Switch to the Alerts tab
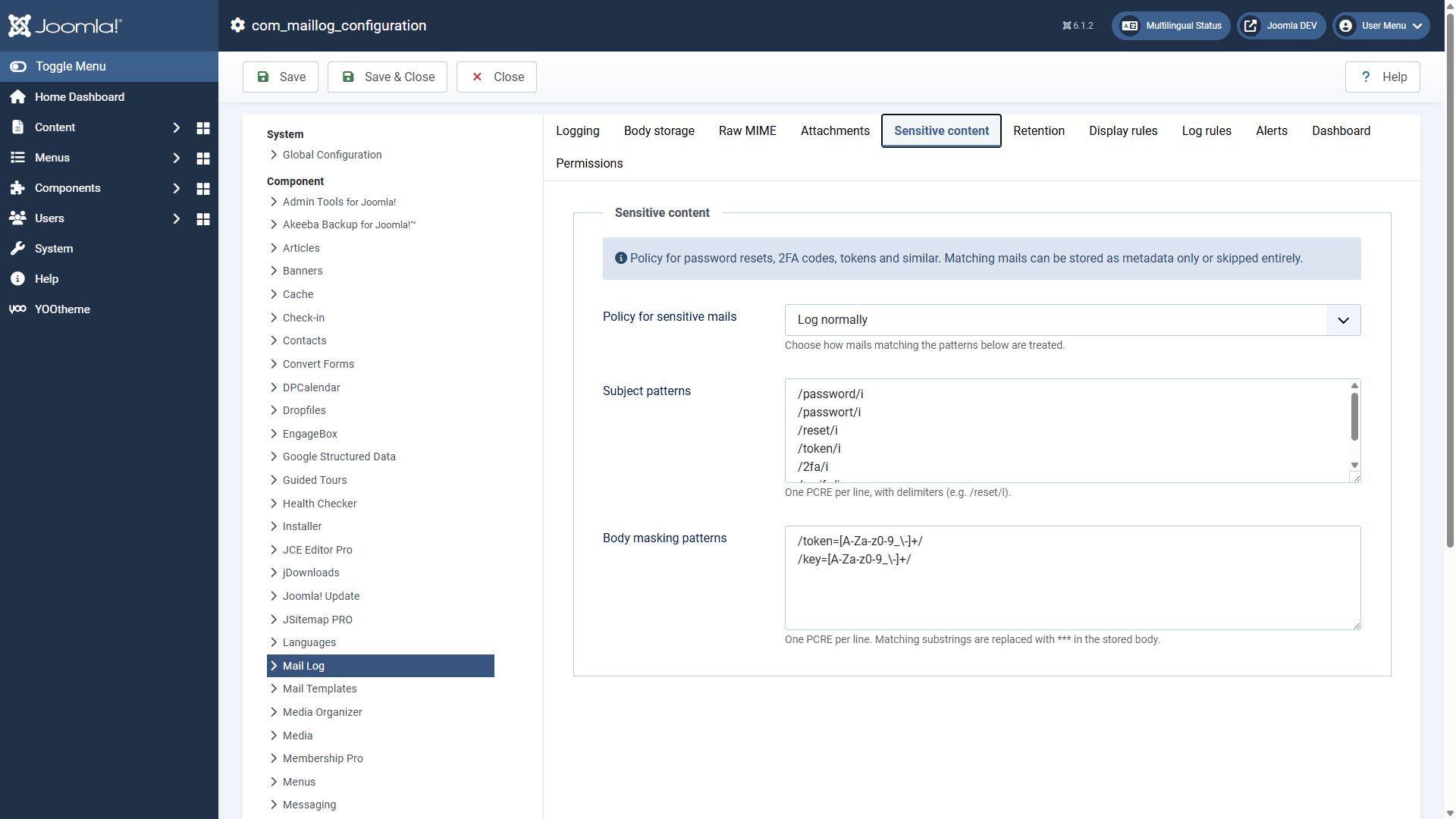The width and height of the screenshot is (1456, 819). pyautogui.click(x=1272, y=130)
